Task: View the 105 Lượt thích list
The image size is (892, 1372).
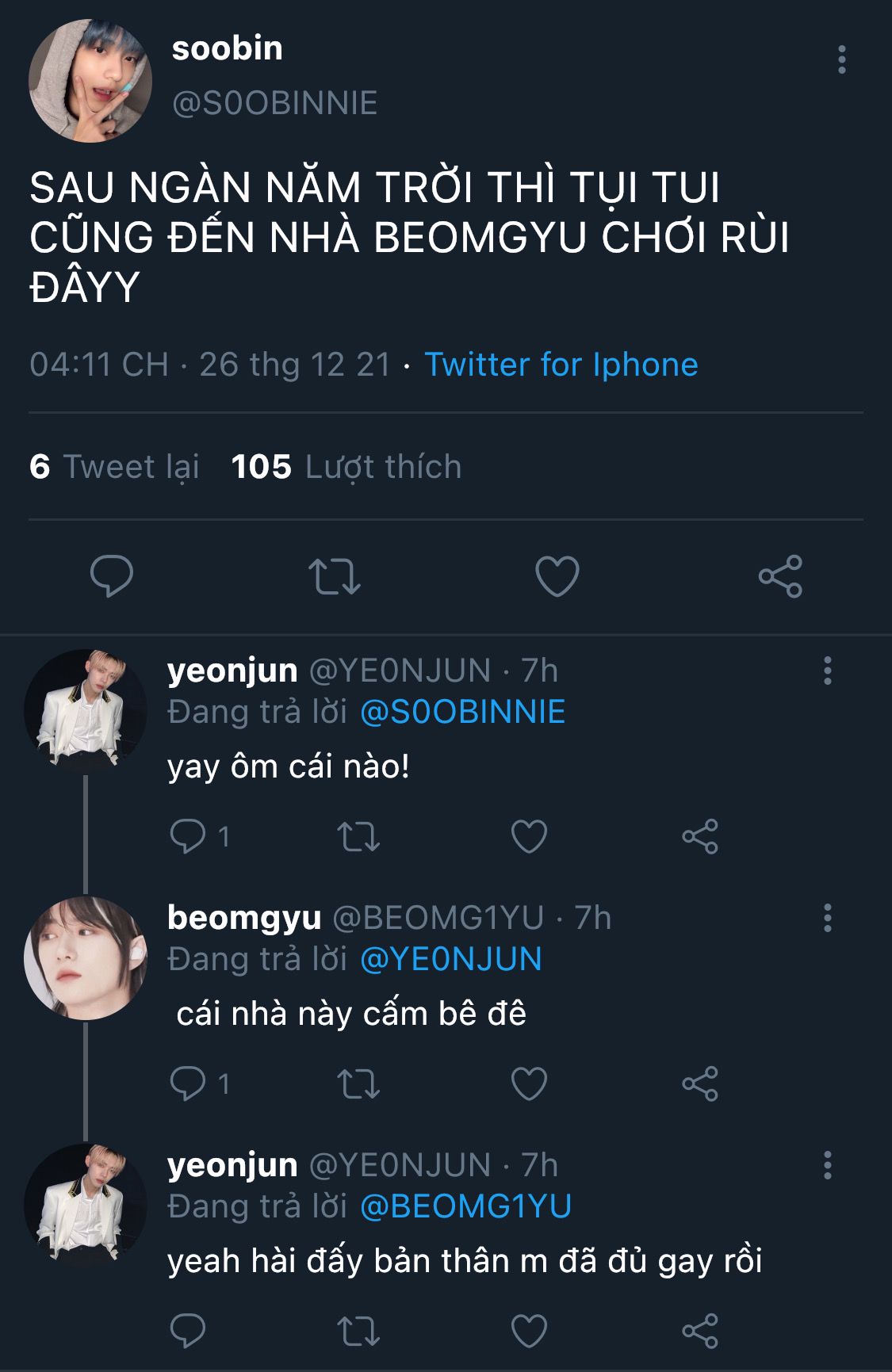Action: (346, 467)
